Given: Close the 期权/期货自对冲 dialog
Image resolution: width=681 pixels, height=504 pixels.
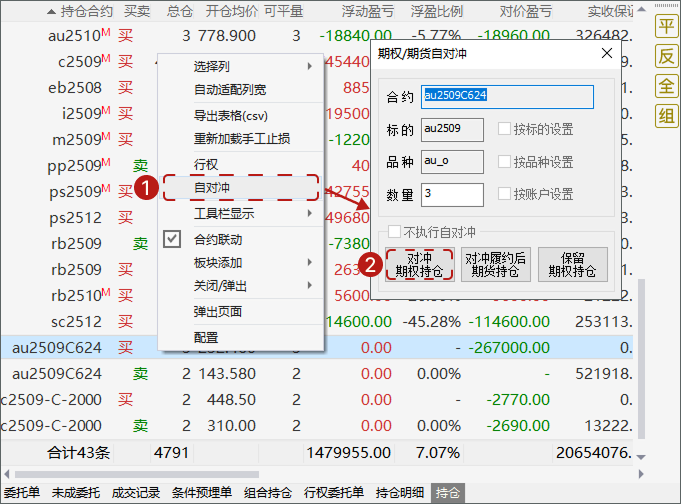Looking at the screenshot, I should [607, 56].
